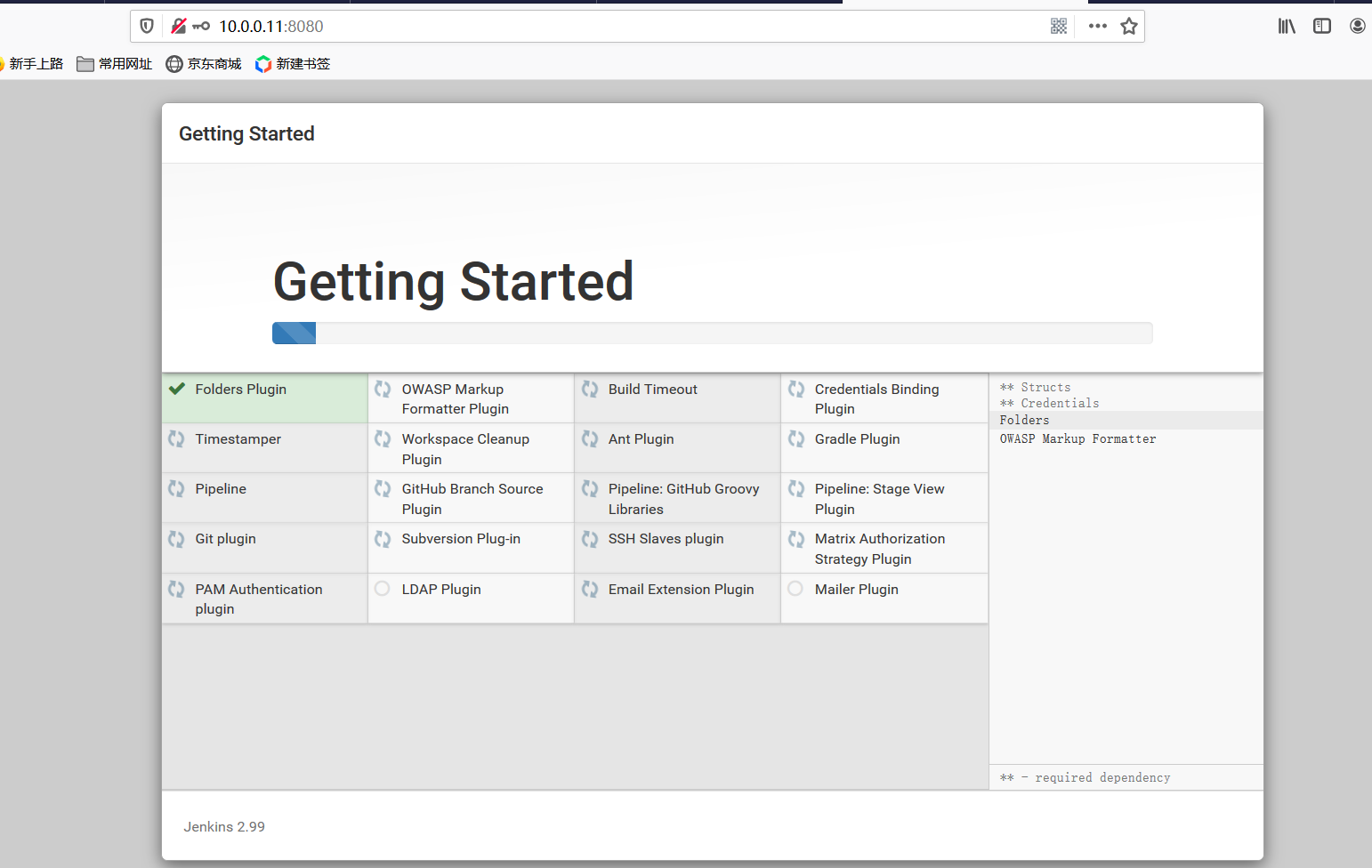Click the installation progress bar

pos(712,333)
